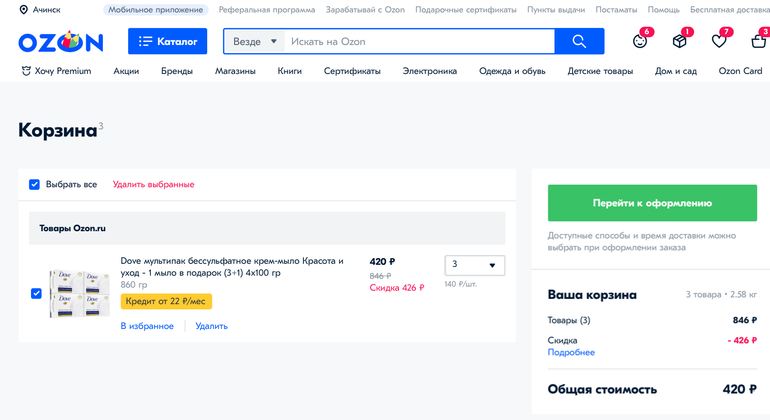Toggle the Выбрать все checkbox
The image size is (770, 420).
35,185
